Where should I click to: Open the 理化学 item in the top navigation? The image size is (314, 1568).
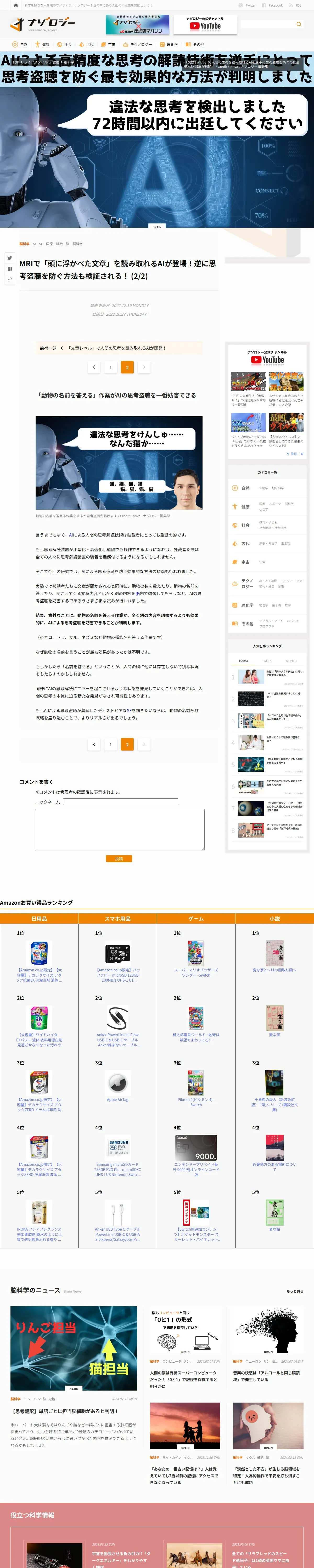pyautogui.click(x=169, y=44)
